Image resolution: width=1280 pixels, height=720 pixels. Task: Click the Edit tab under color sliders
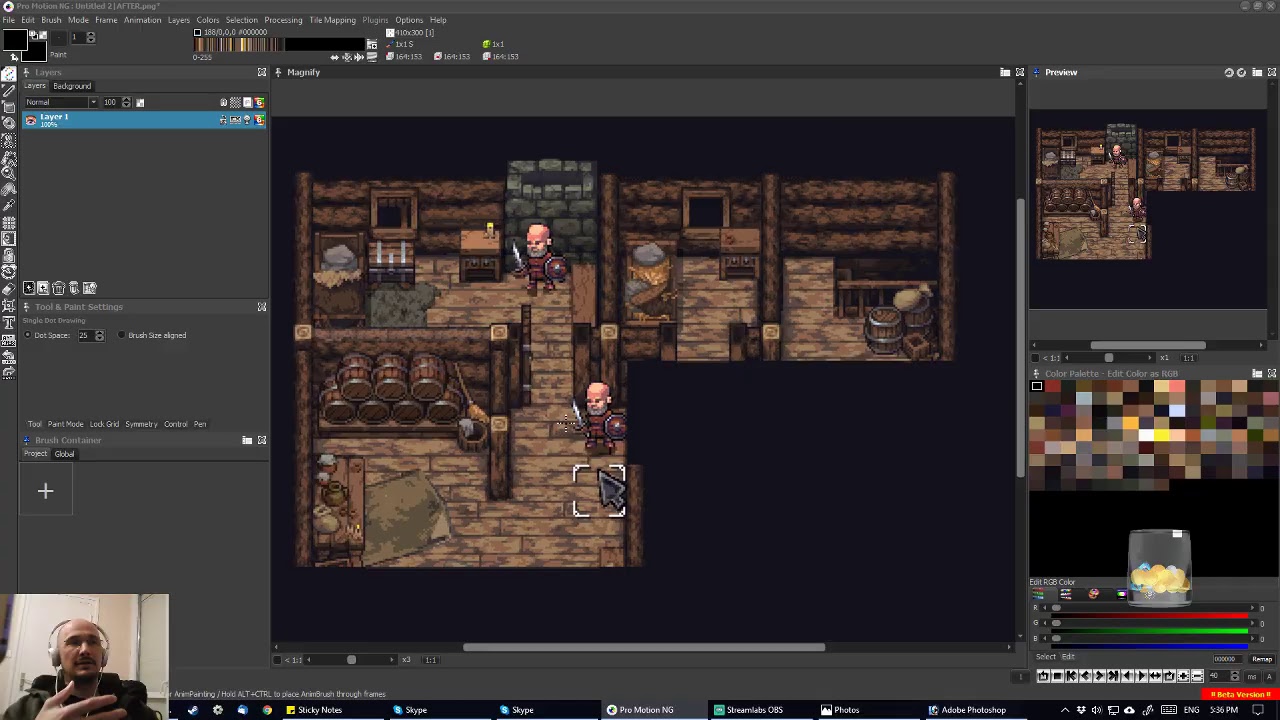tap(1068, 657)
